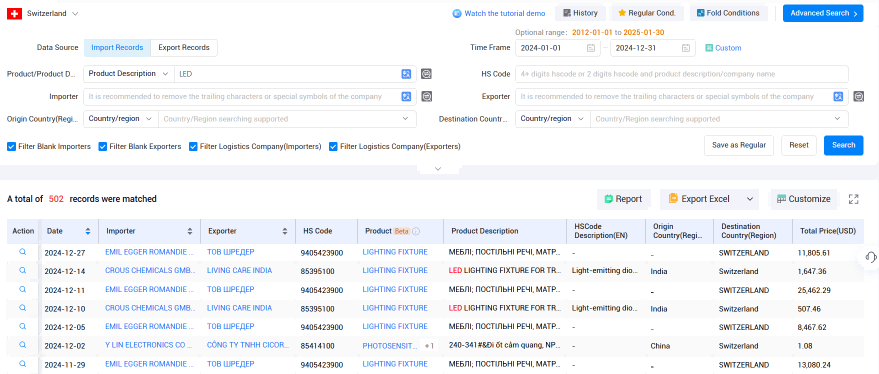
Task: Expand results table to fullscreen
Action: (853, 199)
